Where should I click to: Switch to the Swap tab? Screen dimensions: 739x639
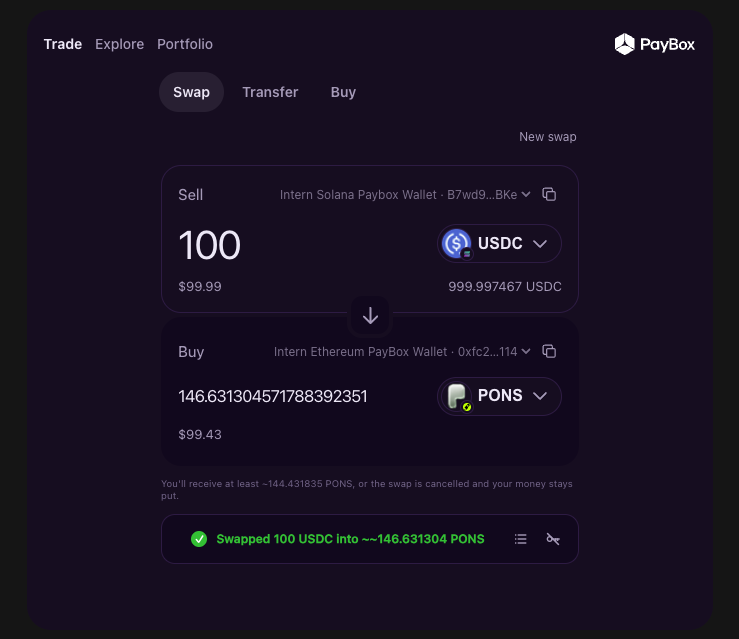pyautogui.click(x=191, y=92)
